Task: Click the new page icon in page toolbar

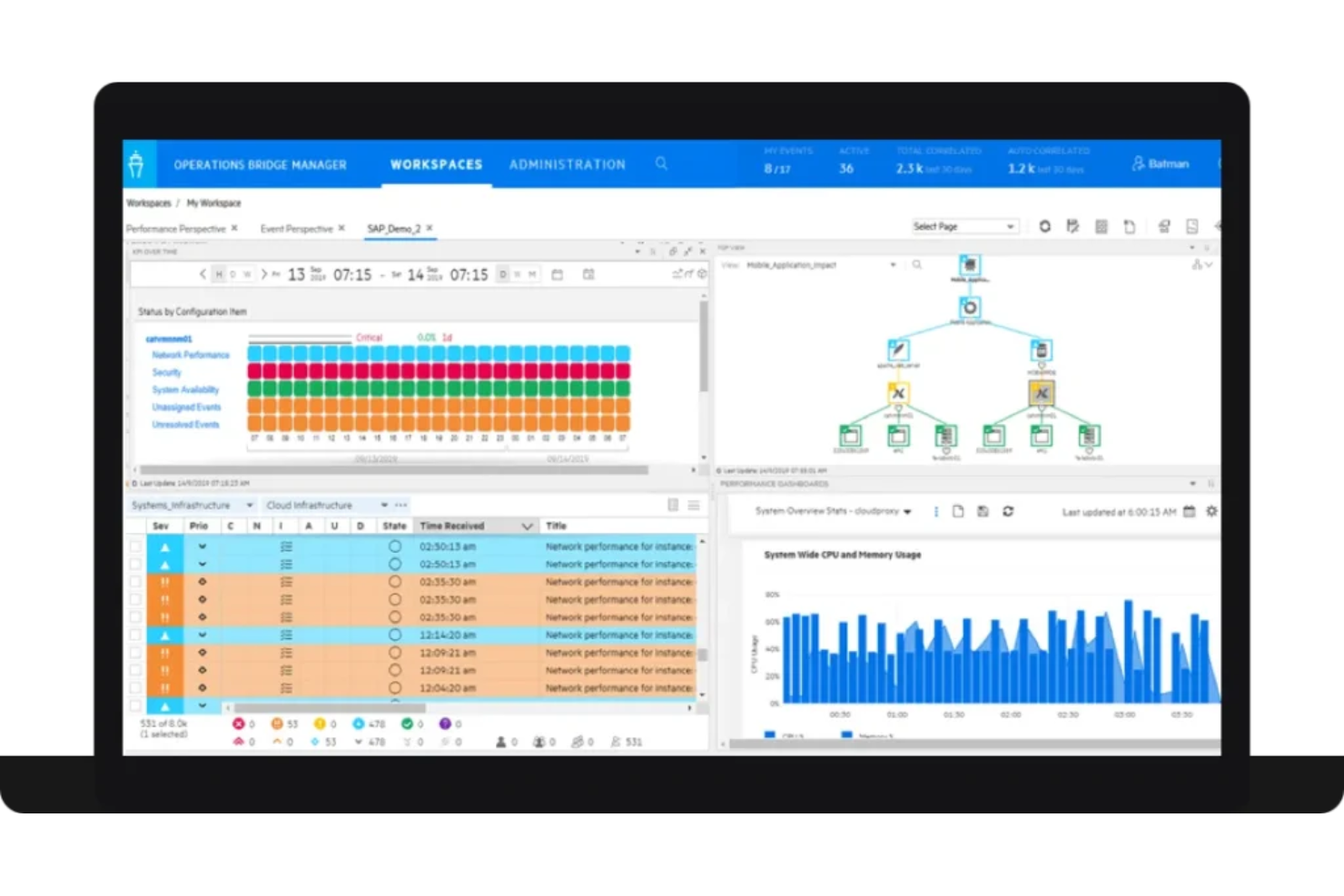Action: point(1129,226)
